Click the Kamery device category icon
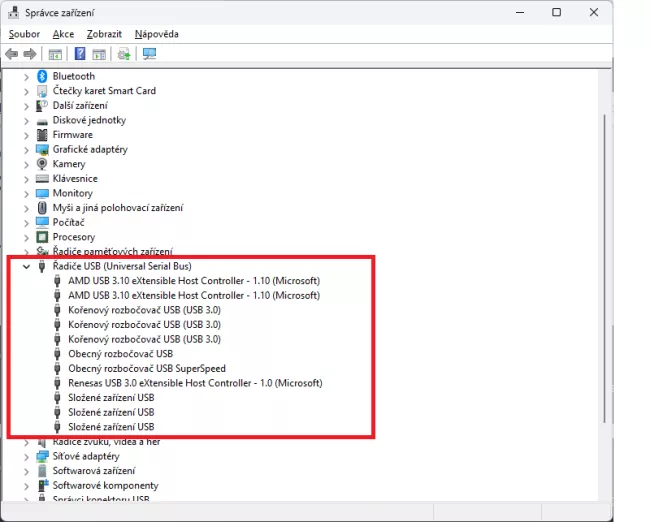The height and width of the screenshot is (522, 650). click(43, 164)
